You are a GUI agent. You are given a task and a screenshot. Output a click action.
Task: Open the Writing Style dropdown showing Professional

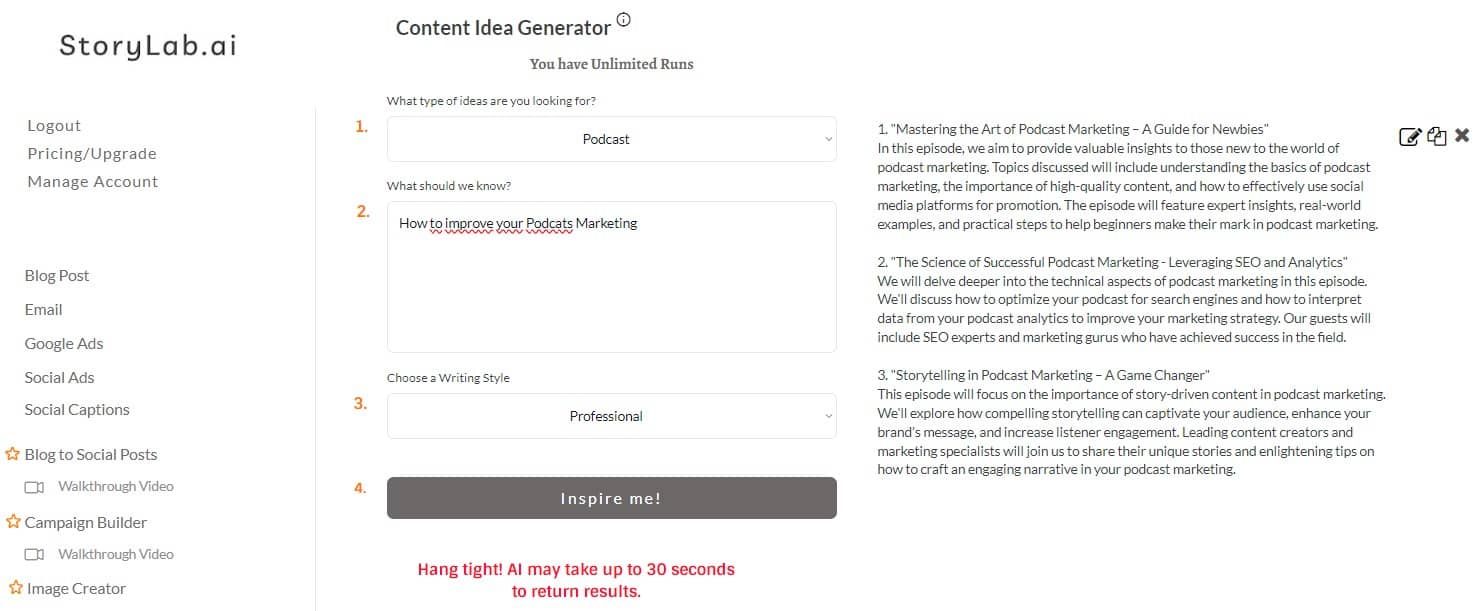pyautogui.click(x=610, y=416)
